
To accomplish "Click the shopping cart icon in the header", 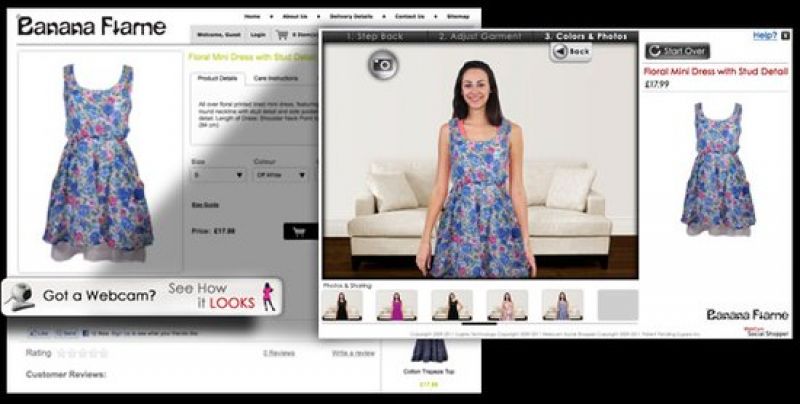I will click(282, 35).
